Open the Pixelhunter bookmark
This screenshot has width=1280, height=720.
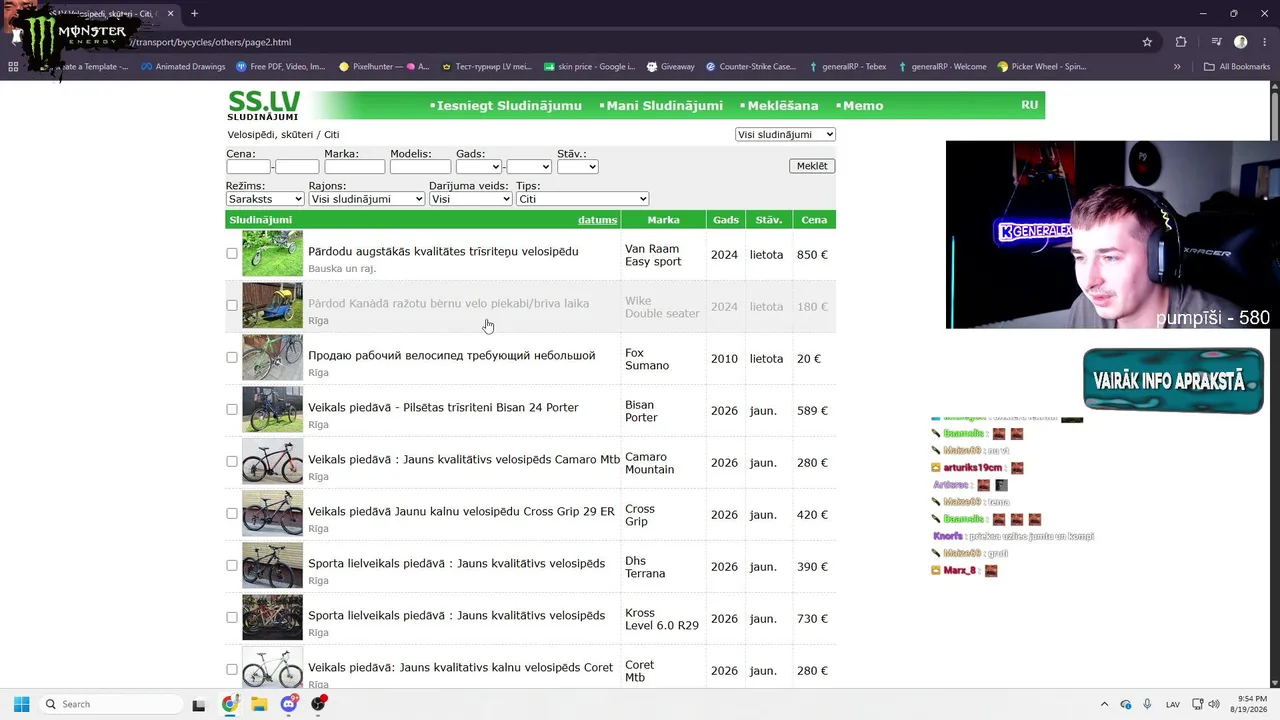click(x=384, y=67)
